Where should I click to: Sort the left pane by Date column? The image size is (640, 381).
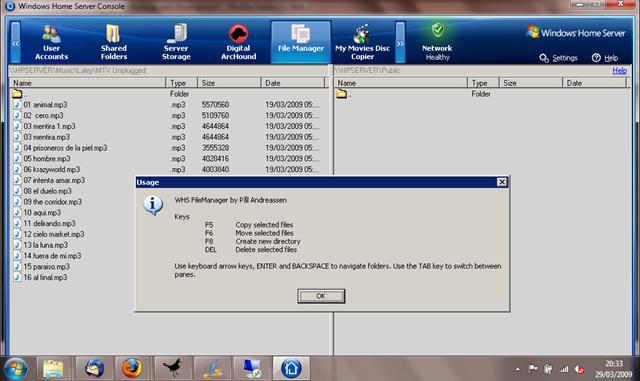[x=293, y=83]
